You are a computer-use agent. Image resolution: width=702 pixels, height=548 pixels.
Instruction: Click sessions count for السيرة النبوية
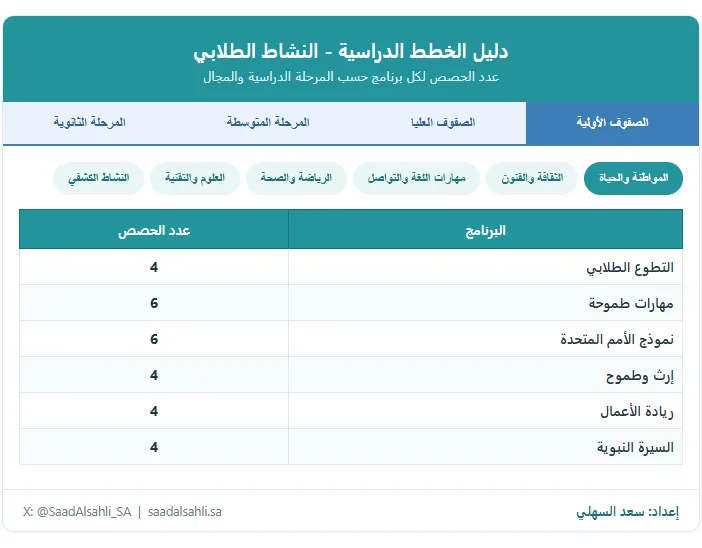pos(154,447)
